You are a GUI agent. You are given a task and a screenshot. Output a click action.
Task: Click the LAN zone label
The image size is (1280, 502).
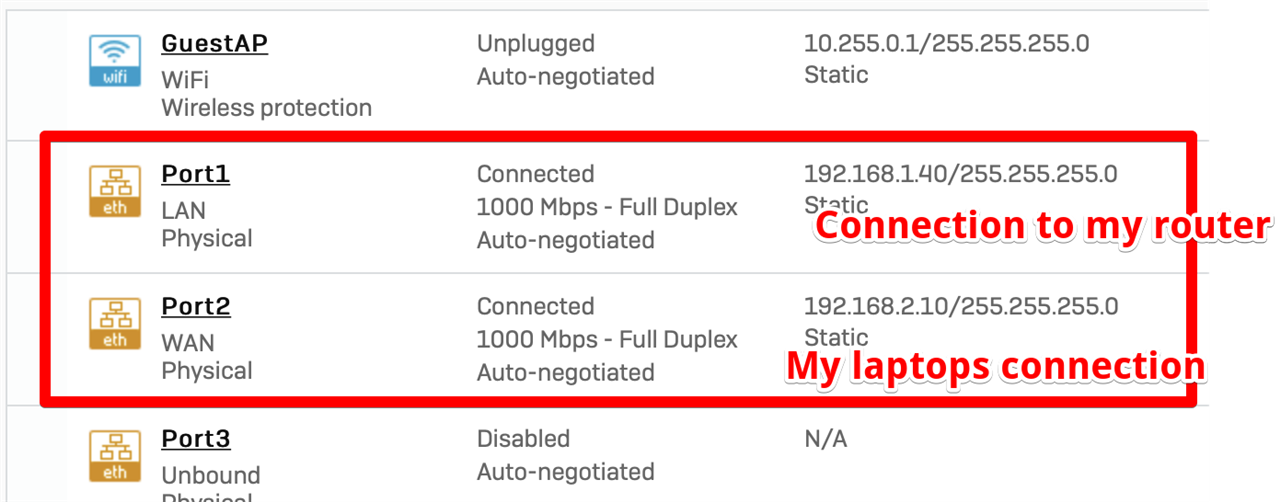click(184, 211)
